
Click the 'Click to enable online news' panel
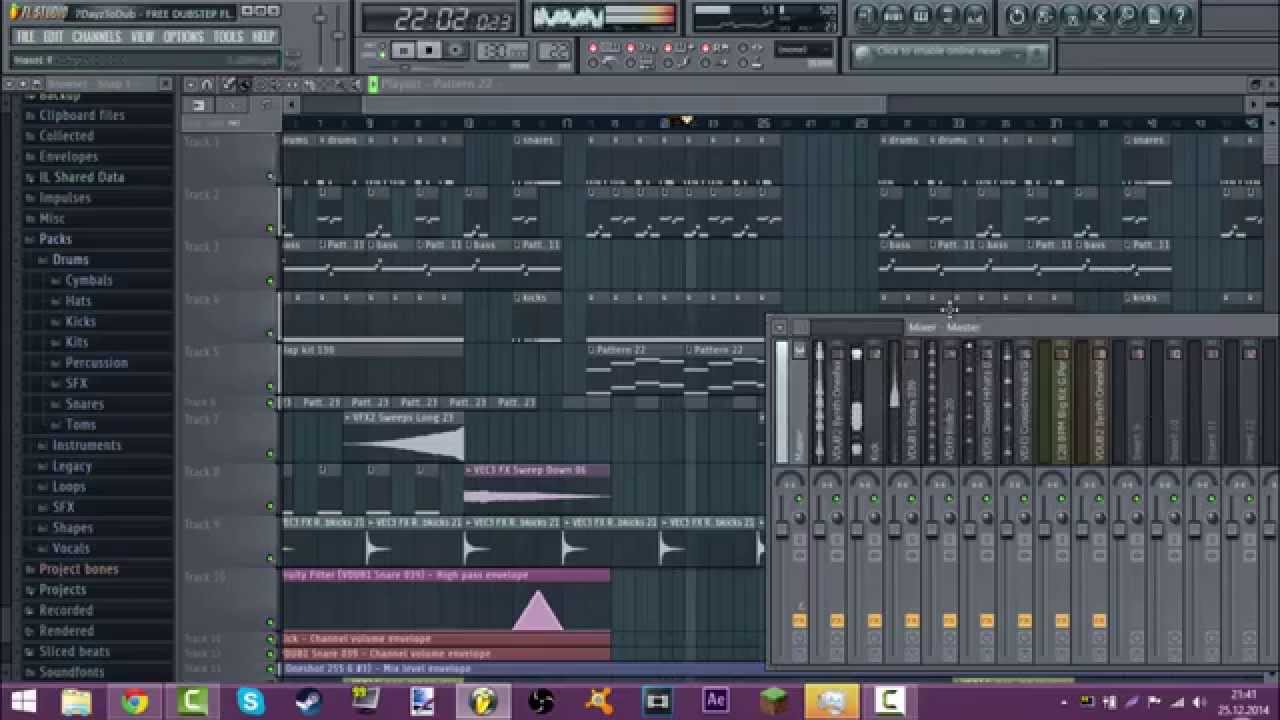click(950, 55)
